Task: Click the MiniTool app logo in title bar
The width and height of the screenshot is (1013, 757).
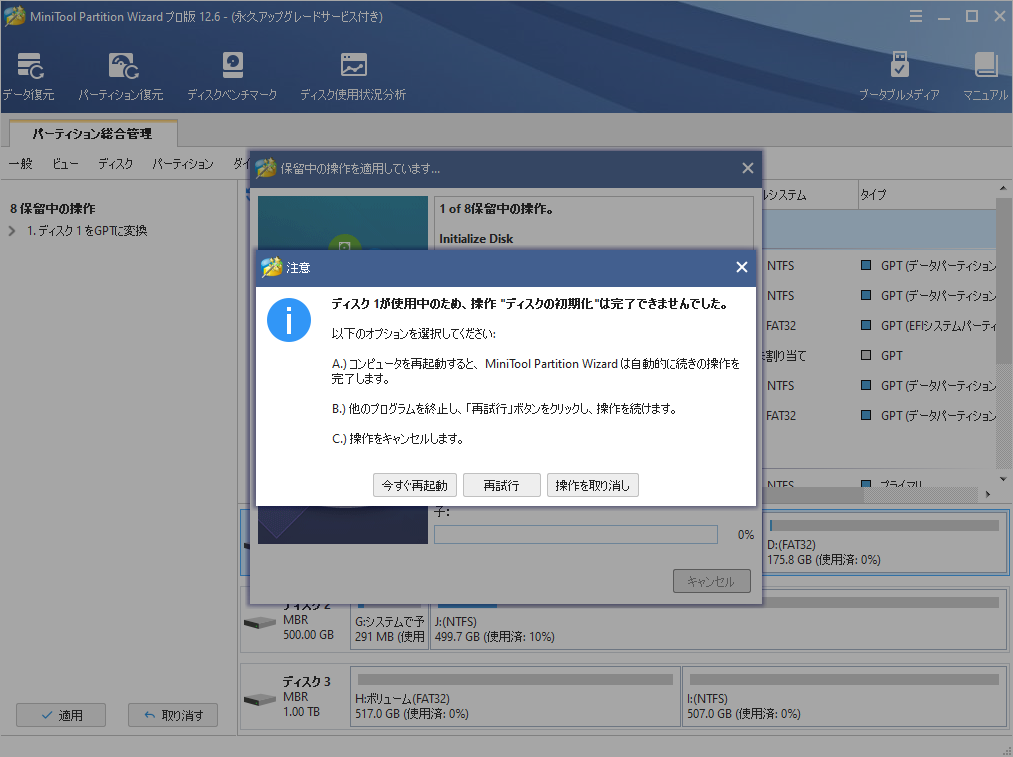Action: pos(14,16)
